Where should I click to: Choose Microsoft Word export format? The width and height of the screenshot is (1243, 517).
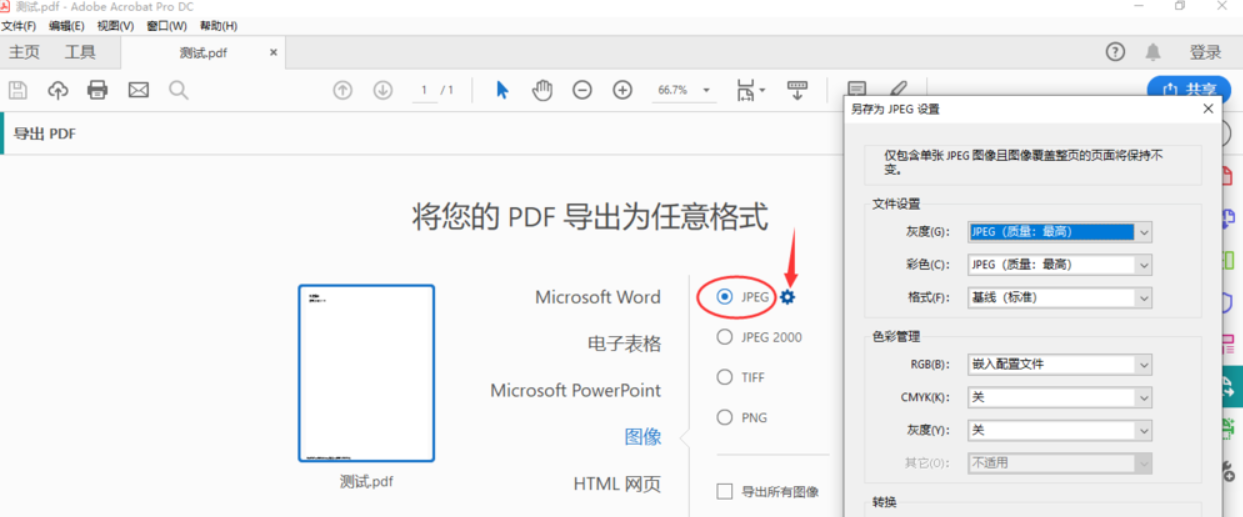pos(597,297)
